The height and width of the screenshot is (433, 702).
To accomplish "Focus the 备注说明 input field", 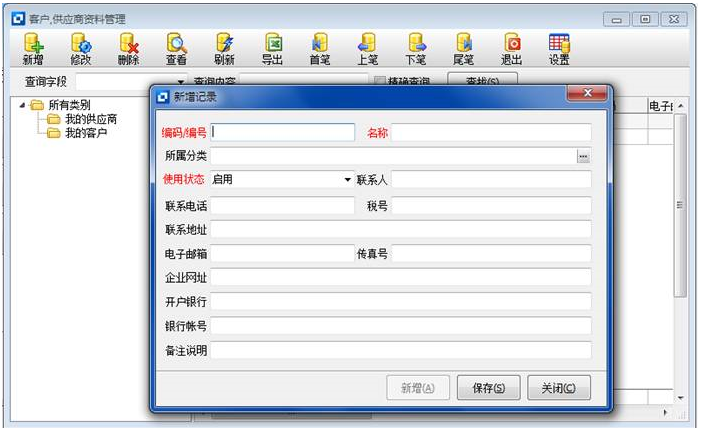I will 401,350.
